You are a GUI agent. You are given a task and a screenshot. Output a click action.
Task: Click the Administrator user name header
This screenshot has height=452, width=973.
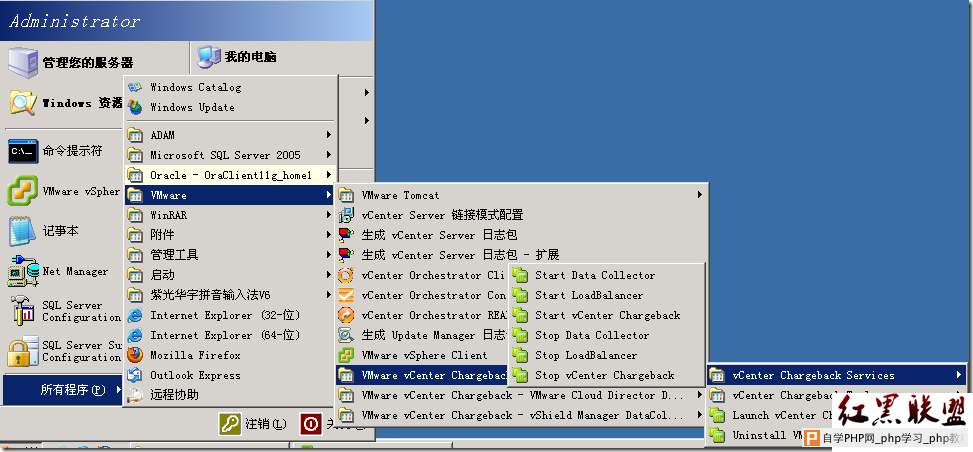point(75,21)
